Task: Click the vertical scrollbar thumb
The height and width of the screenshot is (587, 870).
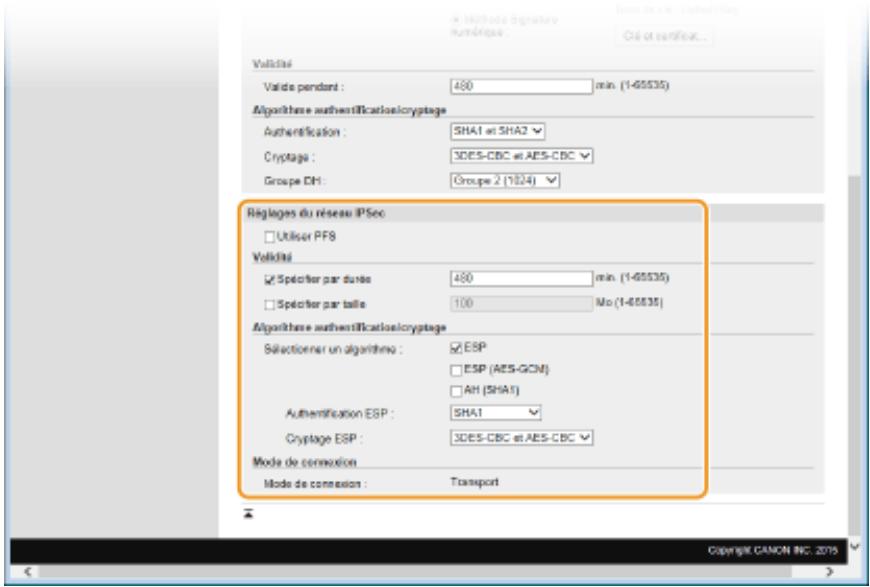Action: click(x=854, y=355)
